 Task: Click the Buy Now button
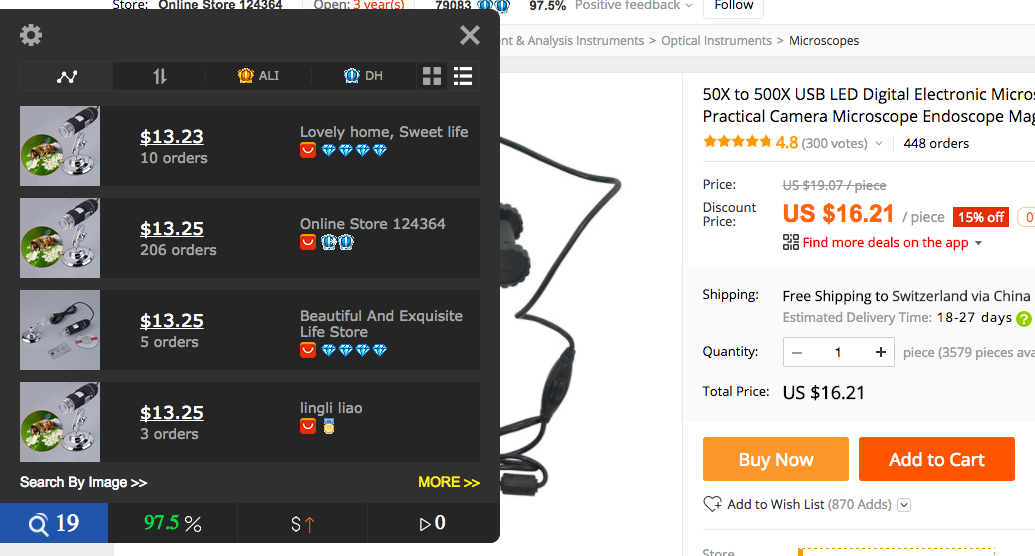(x=776, y=459)
